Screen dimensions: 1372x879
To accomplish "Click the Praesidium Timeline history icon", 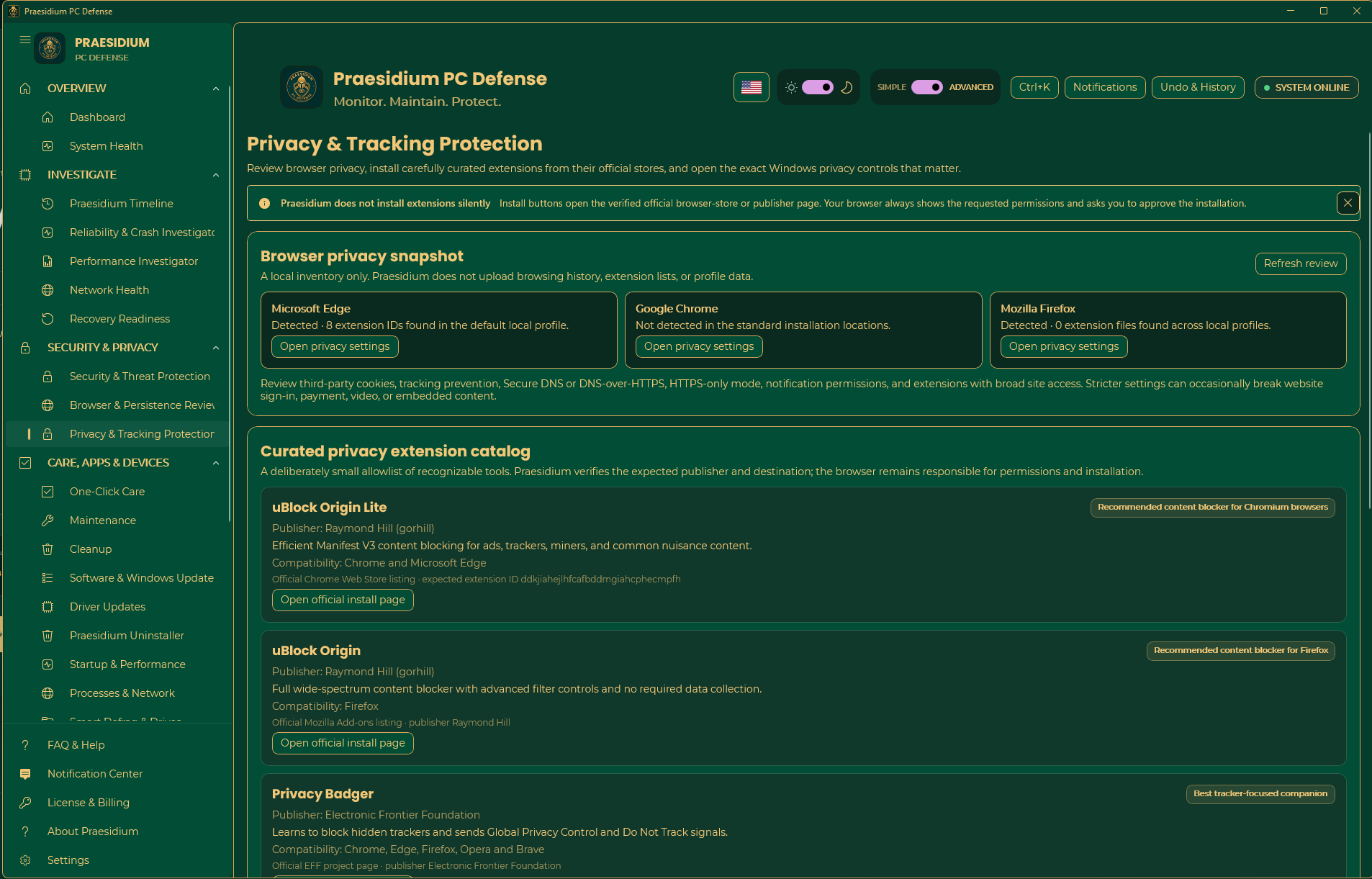I will click(48, 204).
